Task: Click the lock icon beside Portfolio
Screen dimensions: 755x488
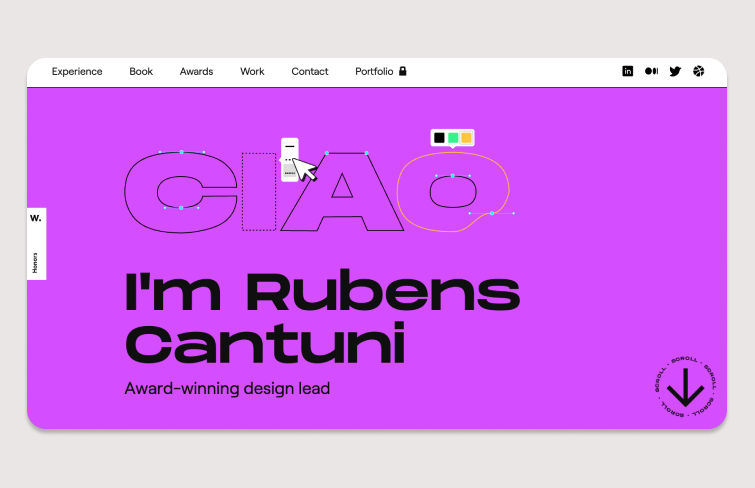Action: pos(403,71)
